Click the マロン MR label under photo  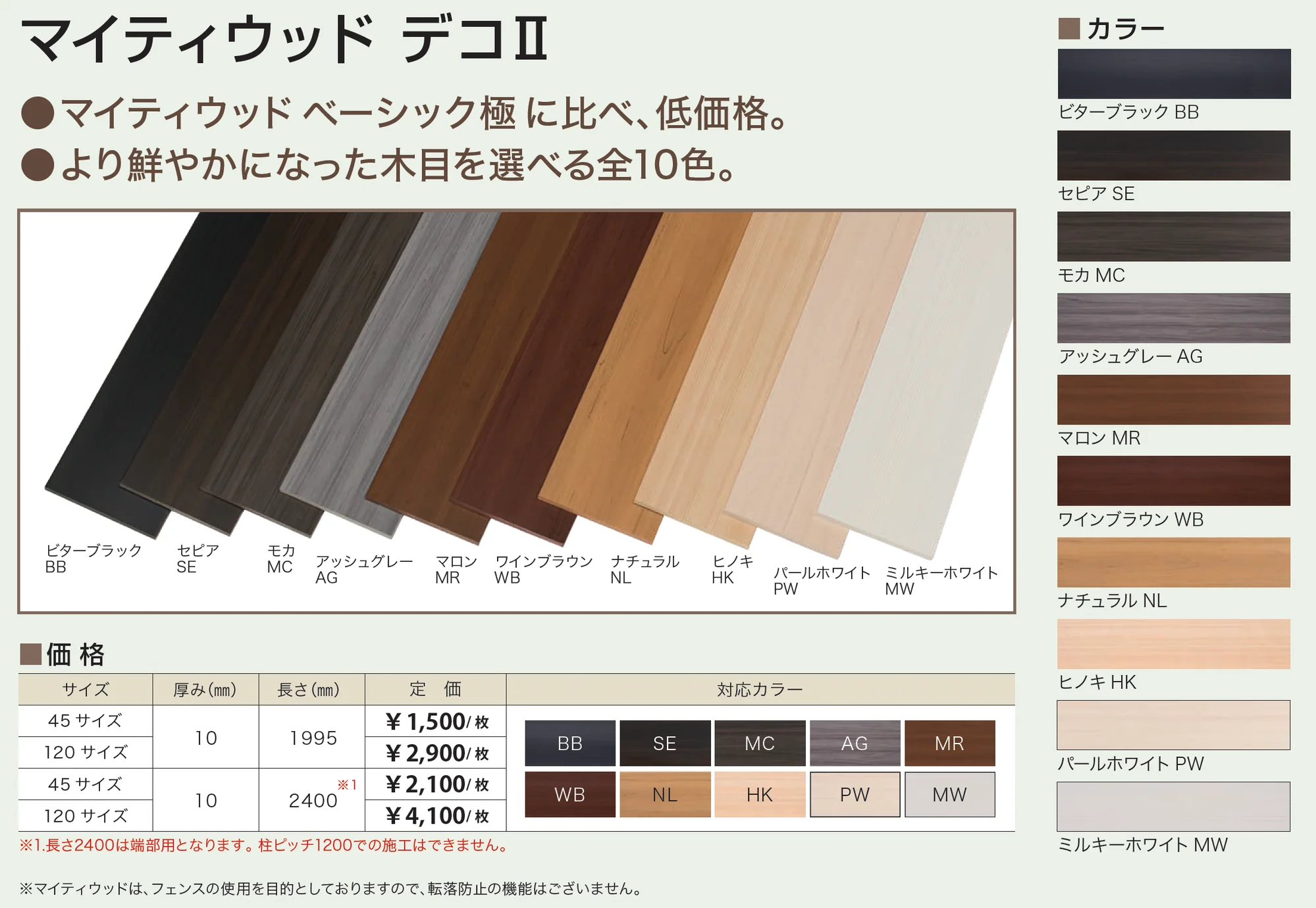(x=456, y=569)
